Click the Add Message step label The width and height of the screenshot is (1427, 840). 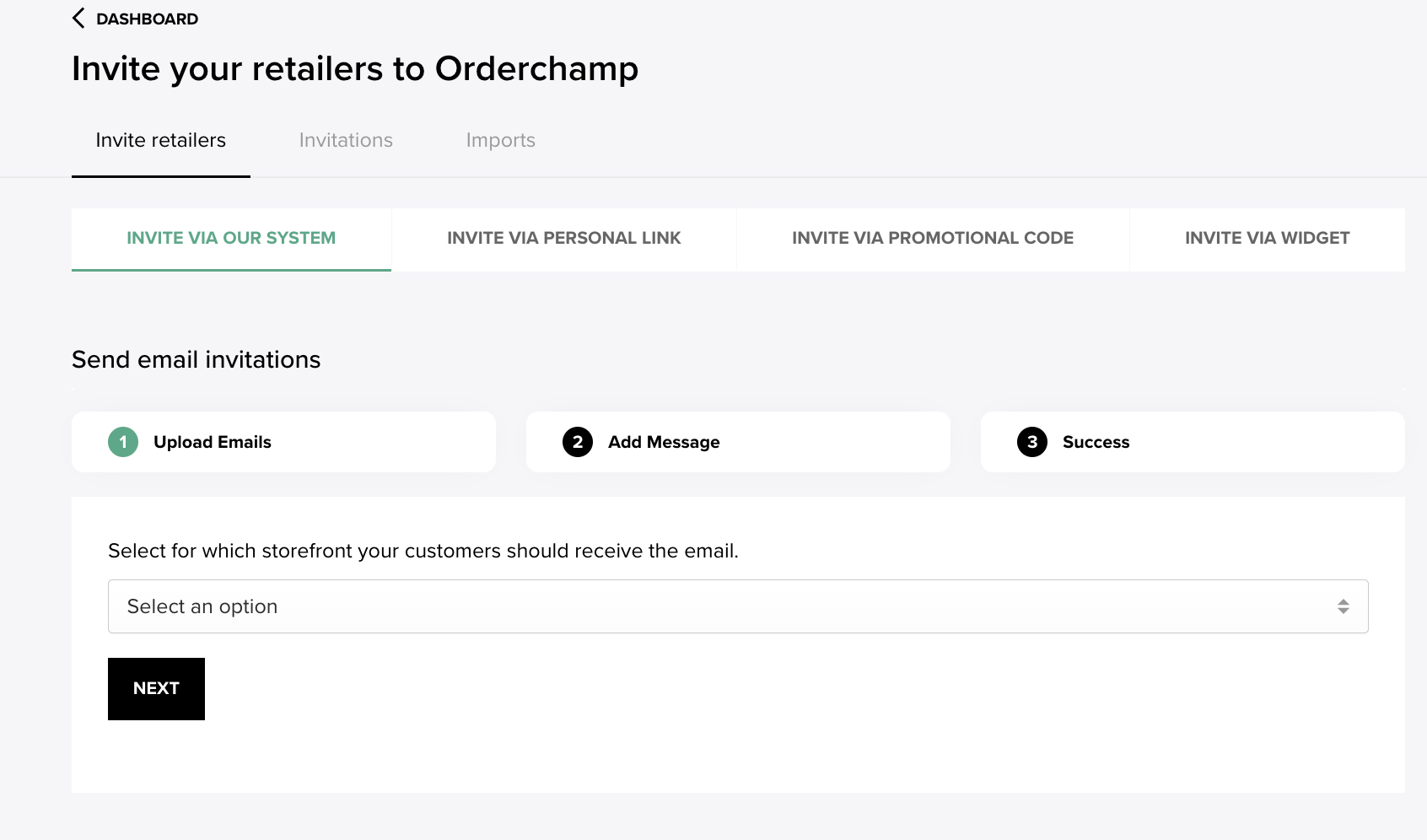[664, 442]
